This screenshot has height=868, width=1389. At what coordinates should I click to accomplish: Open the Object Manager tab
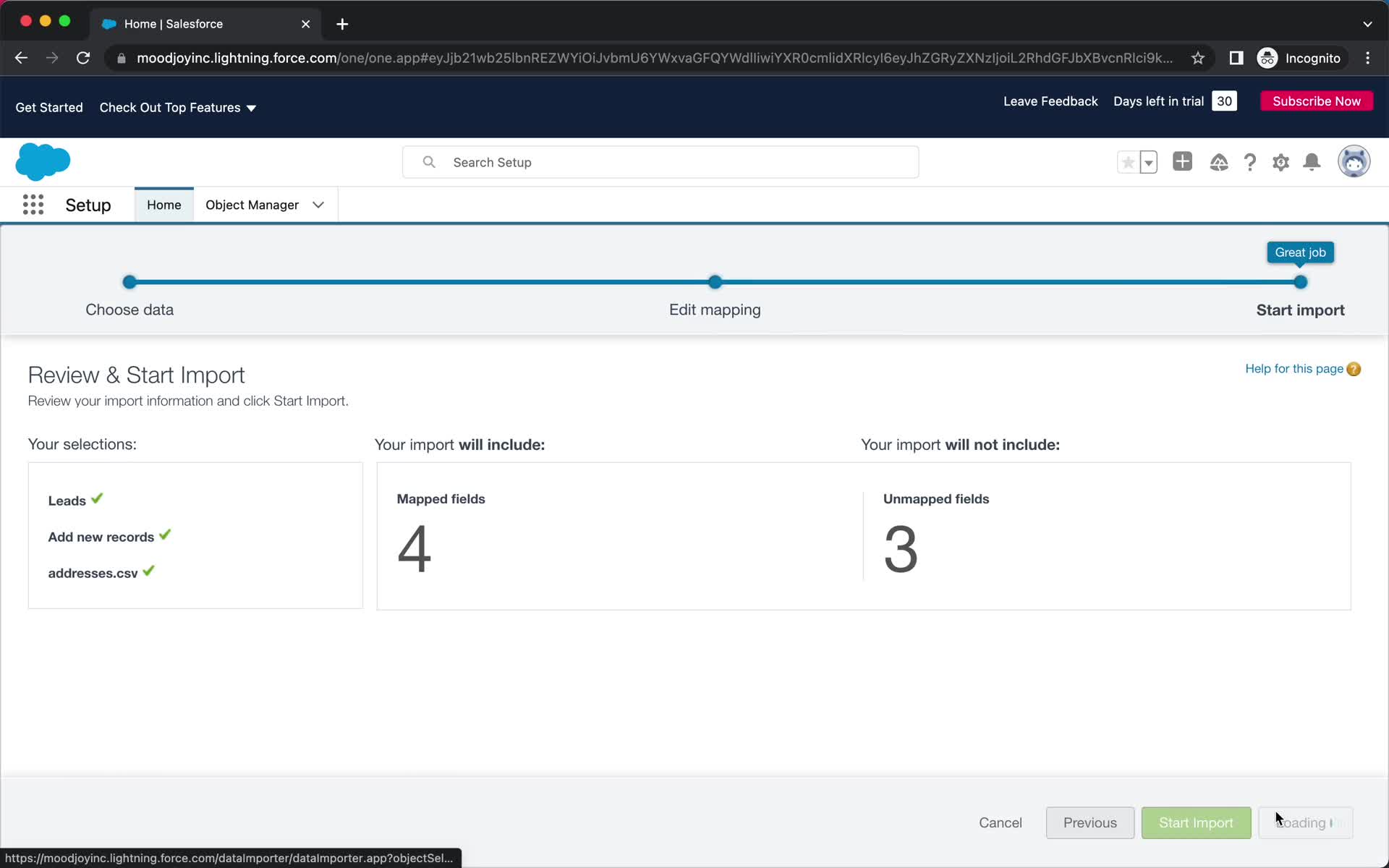pos(252,205)
